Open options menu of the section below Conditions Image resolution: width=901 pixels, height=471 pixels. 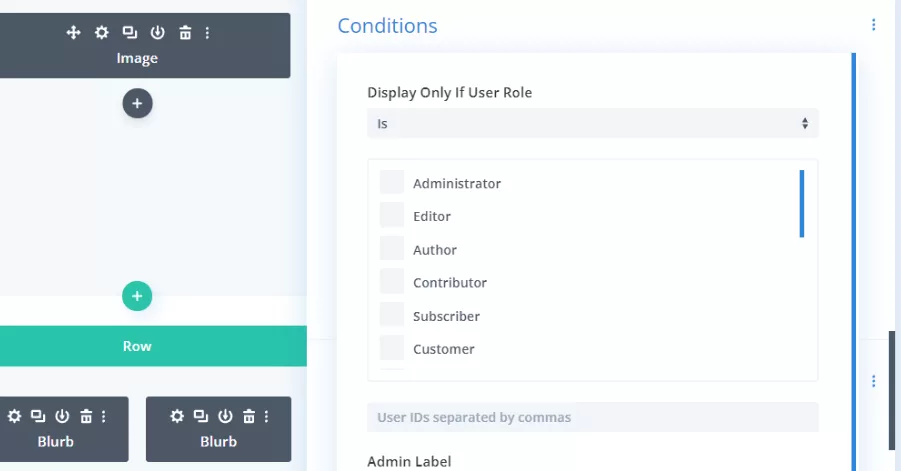(x=873, y=381)
